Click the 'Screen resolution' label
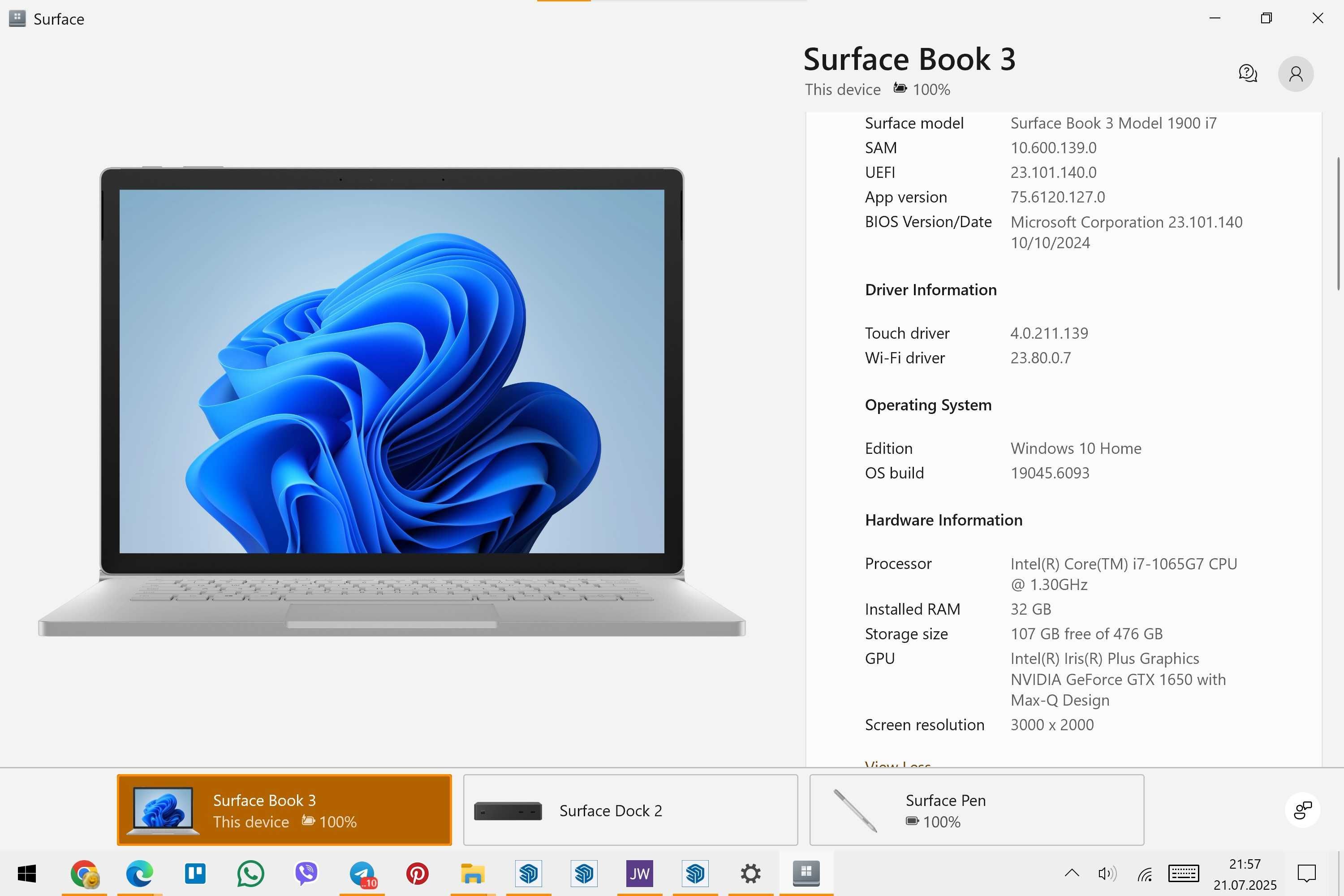1344x896 pixels. click(925, 724)
